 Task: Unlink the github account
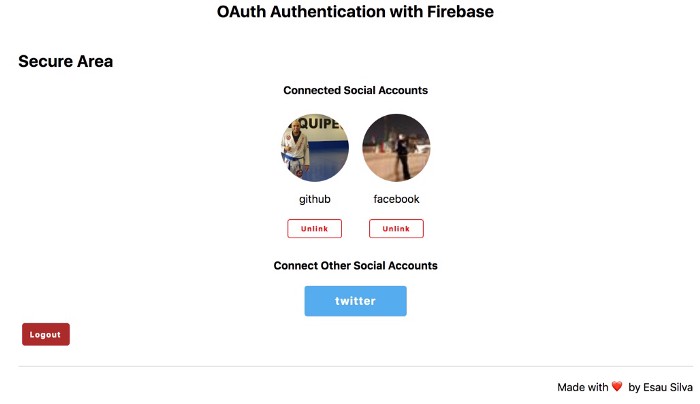pos(315,229)
